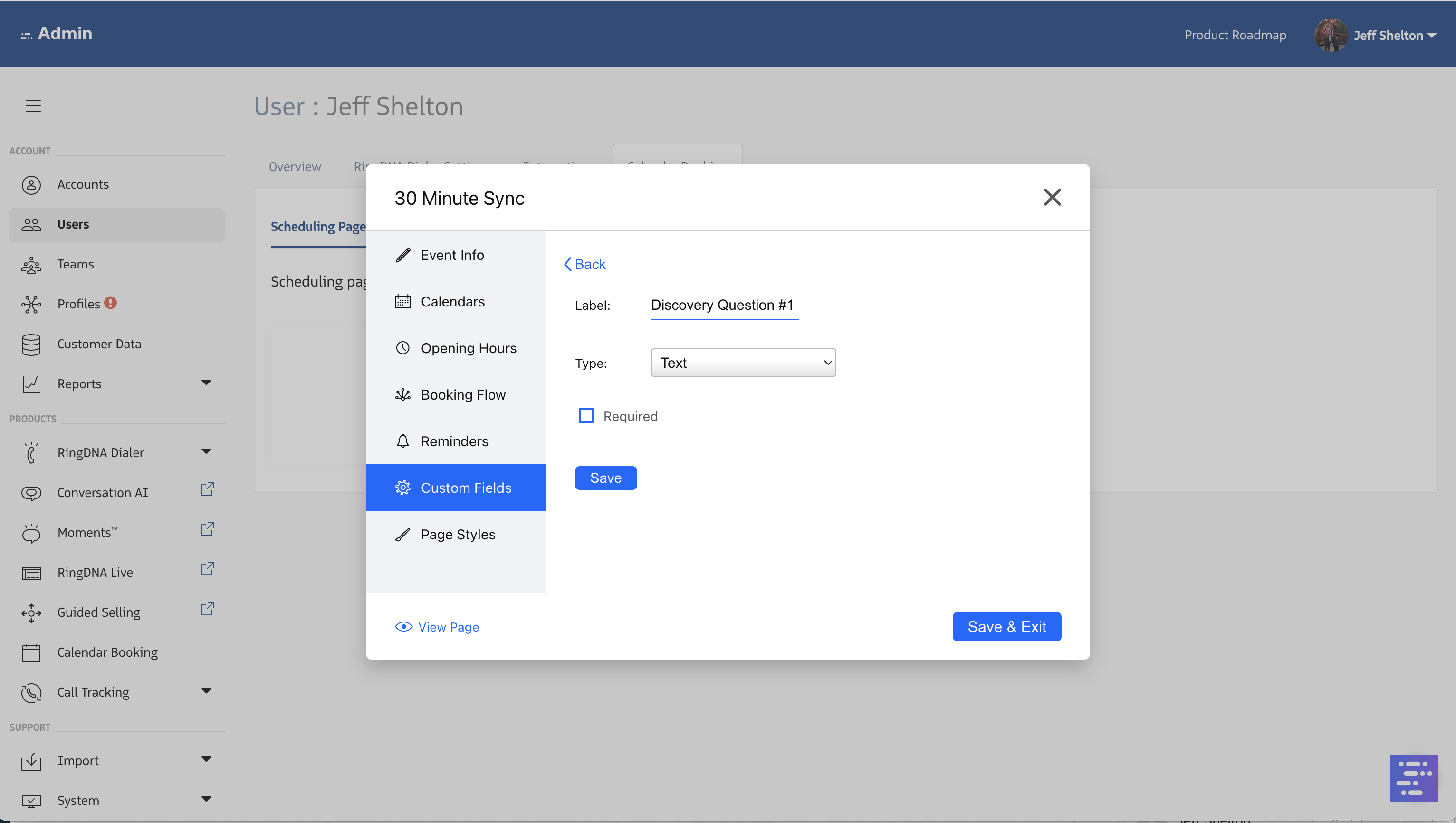Click the hamburger menu icon in sidebar
This screenshot has height=823, width=1456.
(33, 105)
